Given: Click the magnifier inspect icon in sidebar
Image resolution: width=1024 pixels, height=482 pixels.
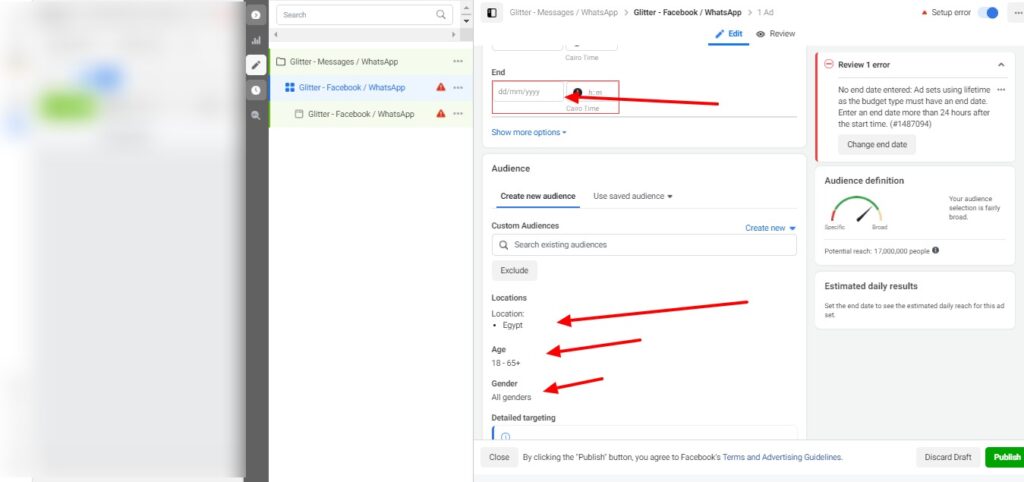Looking at the screenshot, I should (255, 115).
